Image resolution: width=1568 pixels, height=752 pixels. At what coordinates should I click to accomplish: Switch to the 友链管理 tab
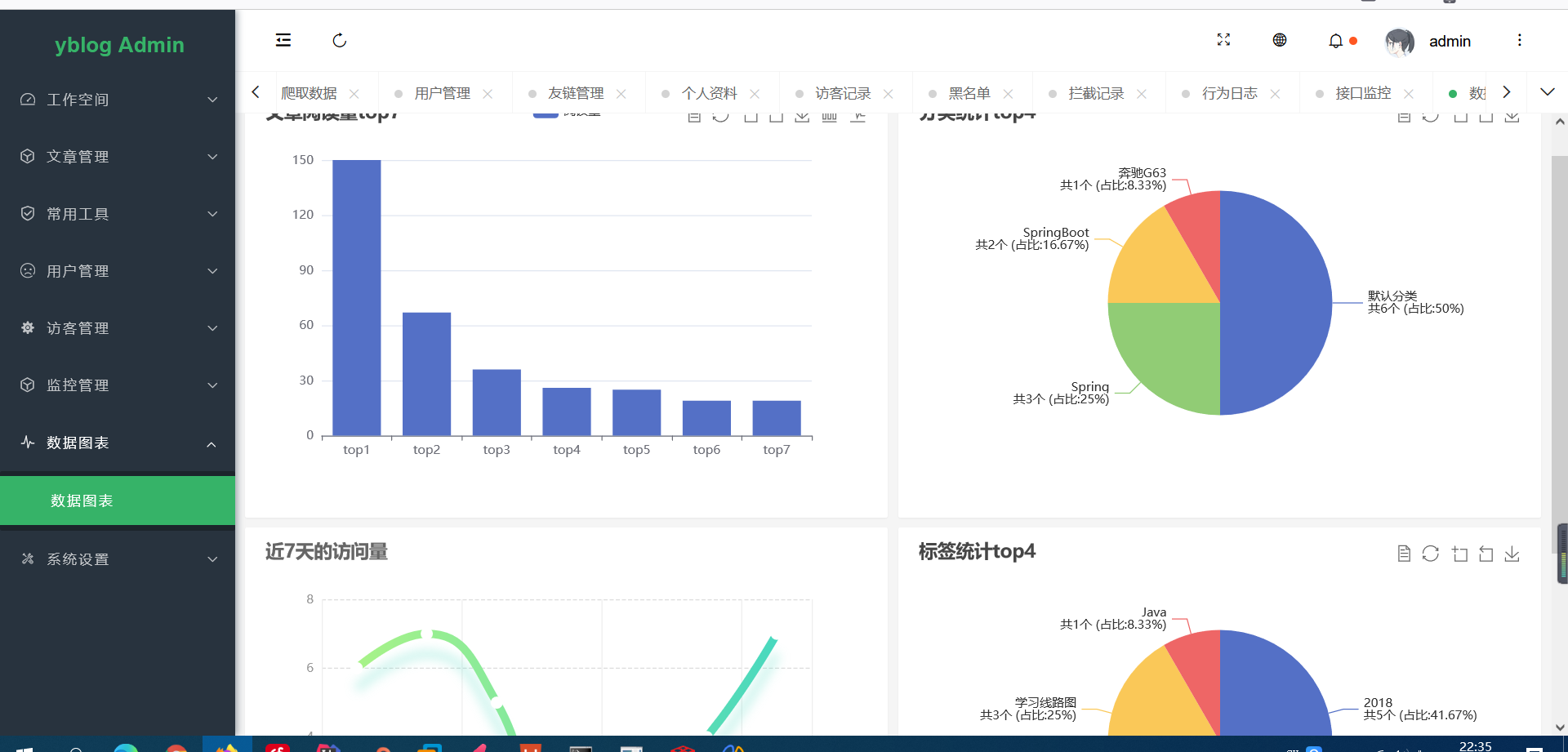(x=576, y=93)
